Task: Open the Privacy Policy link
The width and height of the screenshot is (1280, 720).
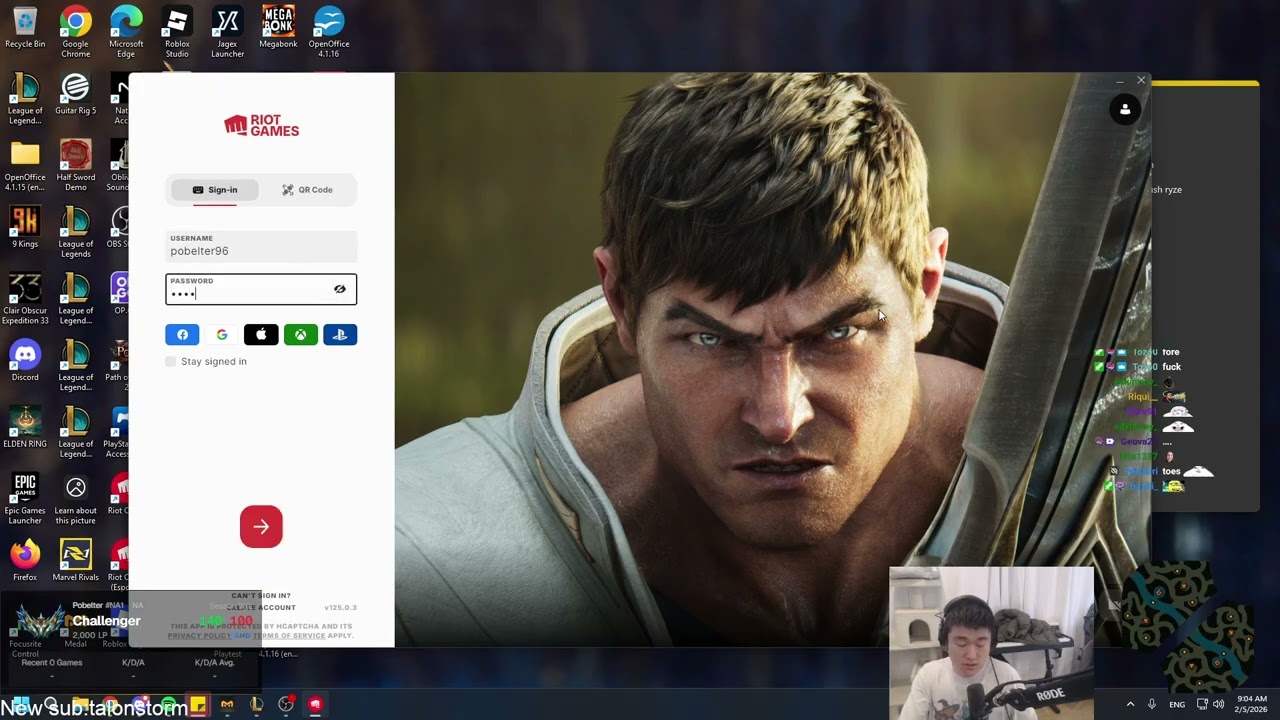Action: pyautogui.click(x=198, y=635)
